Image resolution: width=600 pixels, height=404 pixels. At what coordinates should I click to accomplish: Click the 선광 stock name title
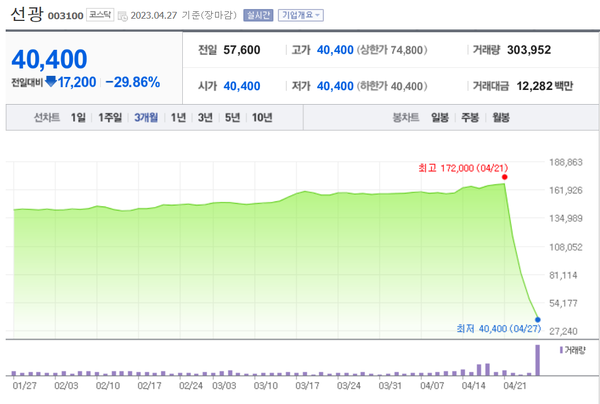(x=25, y=15)
